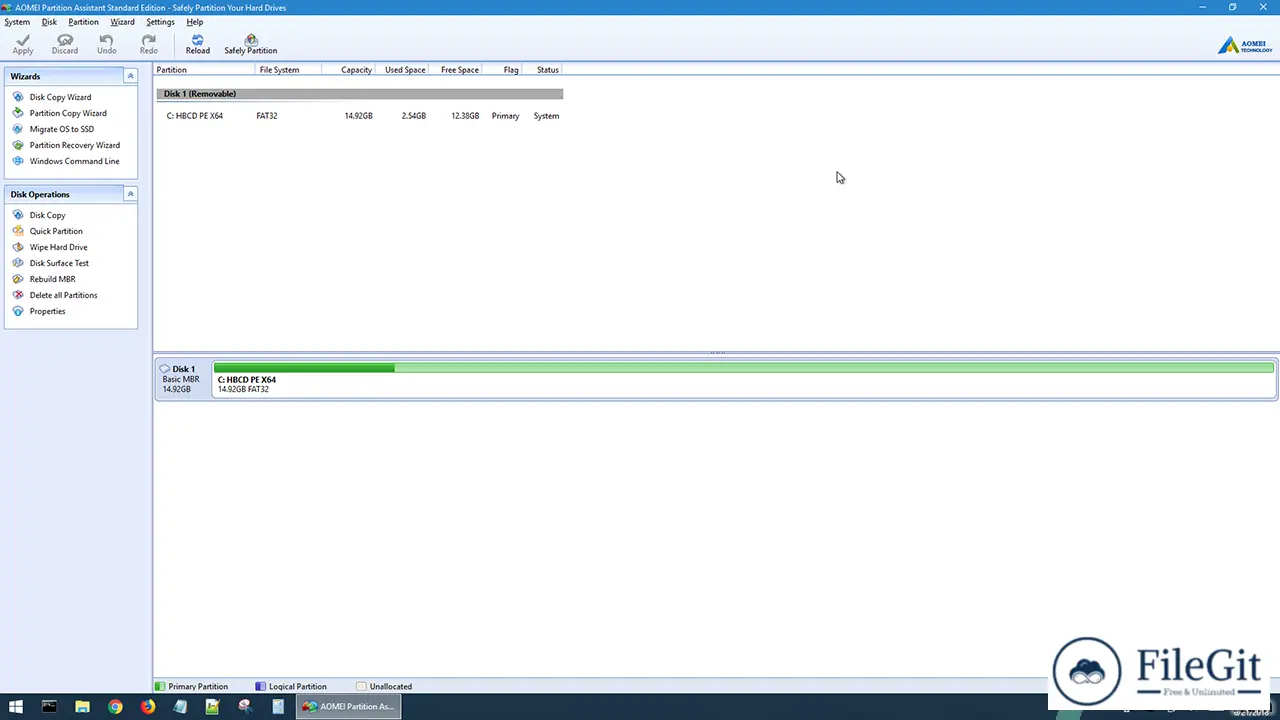Screen dimensions: 1280x720
Task: Open the AOMEI Technology logo link
Action: point(1245,45)
